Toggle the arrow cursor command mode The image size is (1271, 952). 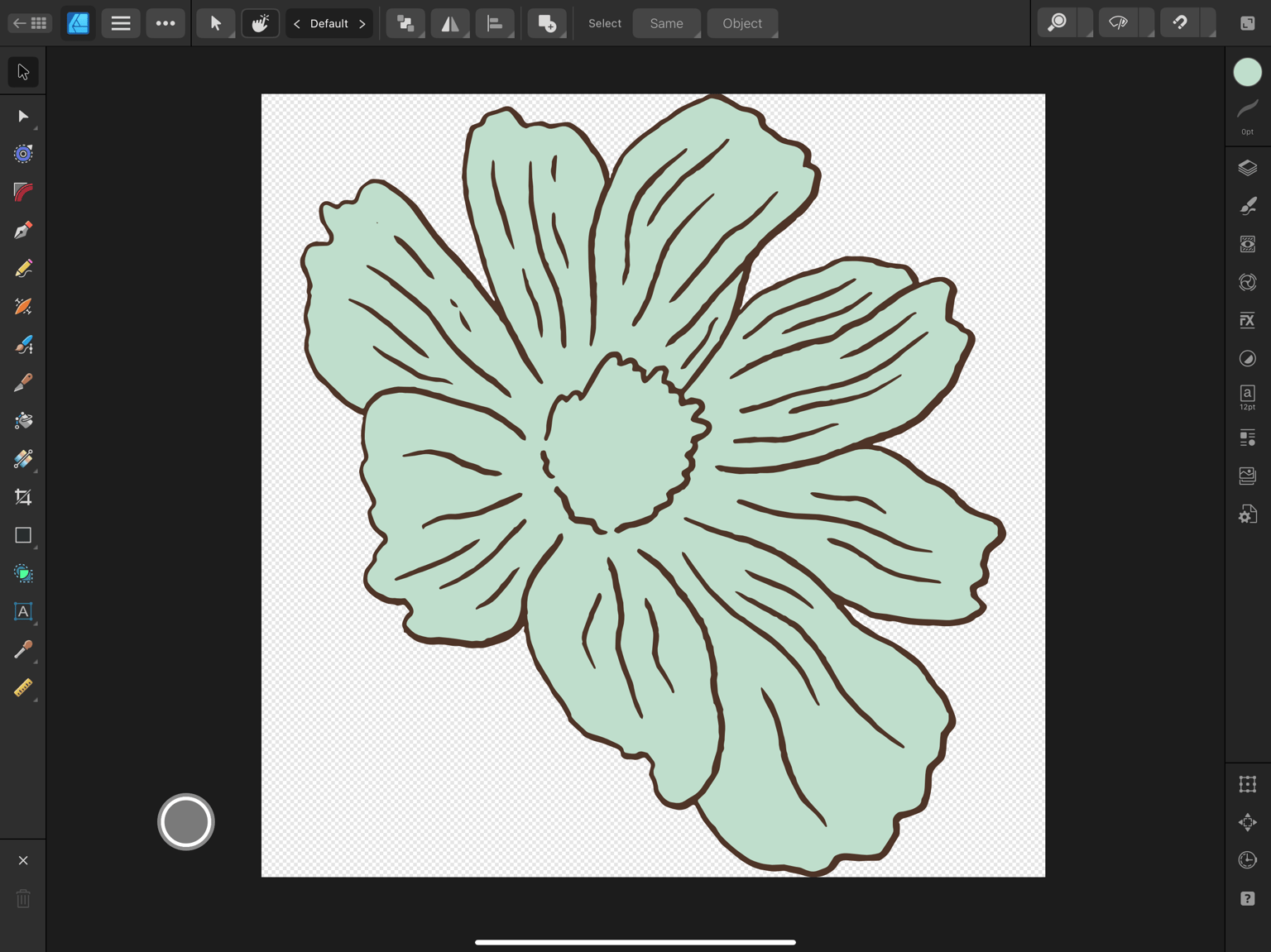(x=216, y=23)
